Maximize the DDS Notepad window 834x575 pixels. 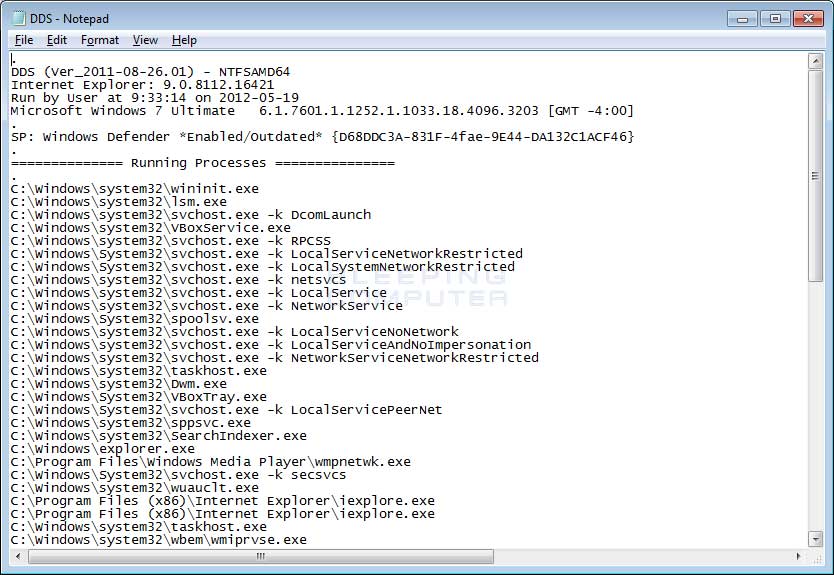coord(772,18)
